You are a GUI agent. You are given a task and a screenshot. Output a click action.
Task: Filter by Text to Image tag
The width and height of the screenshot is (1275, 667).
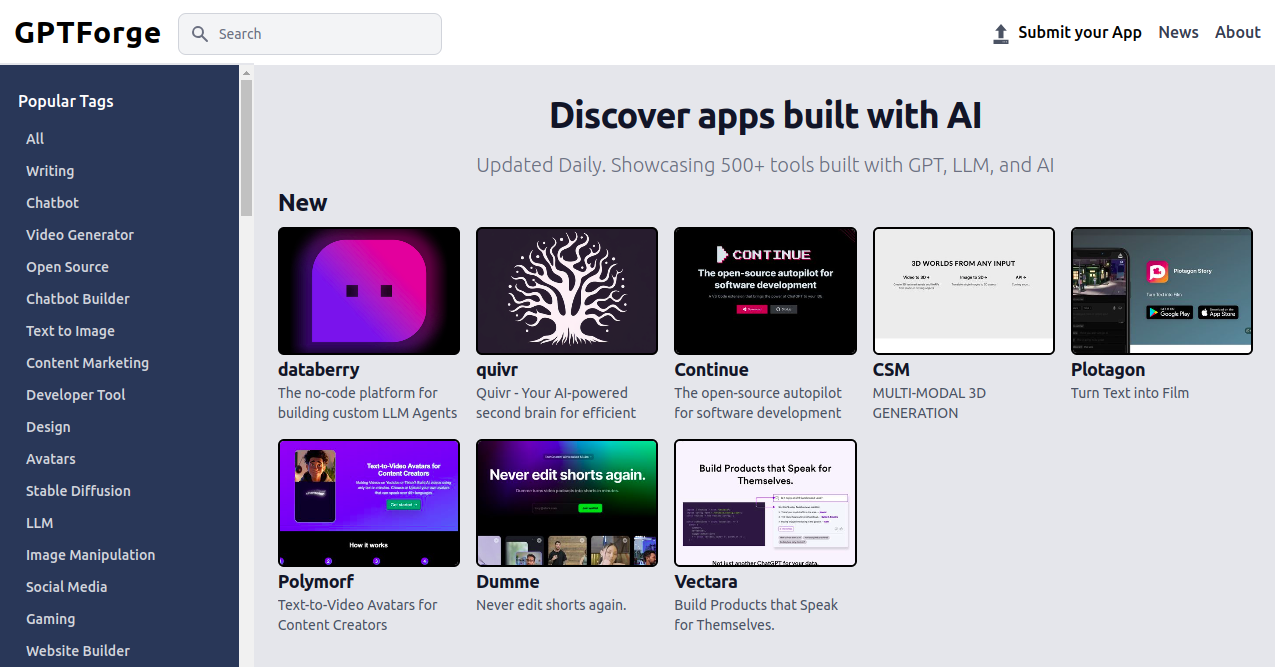[x=70, y=331]
